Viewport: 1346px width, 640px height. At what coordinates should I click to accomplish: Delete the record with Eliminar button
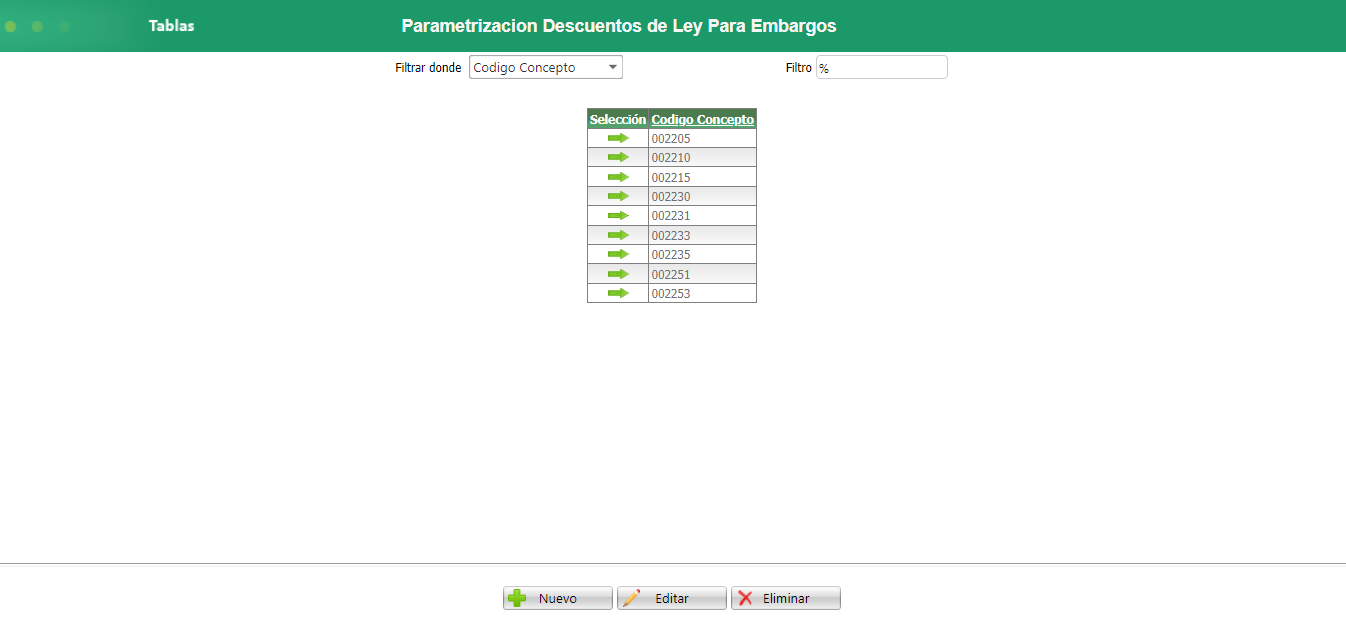click(785, 598)
